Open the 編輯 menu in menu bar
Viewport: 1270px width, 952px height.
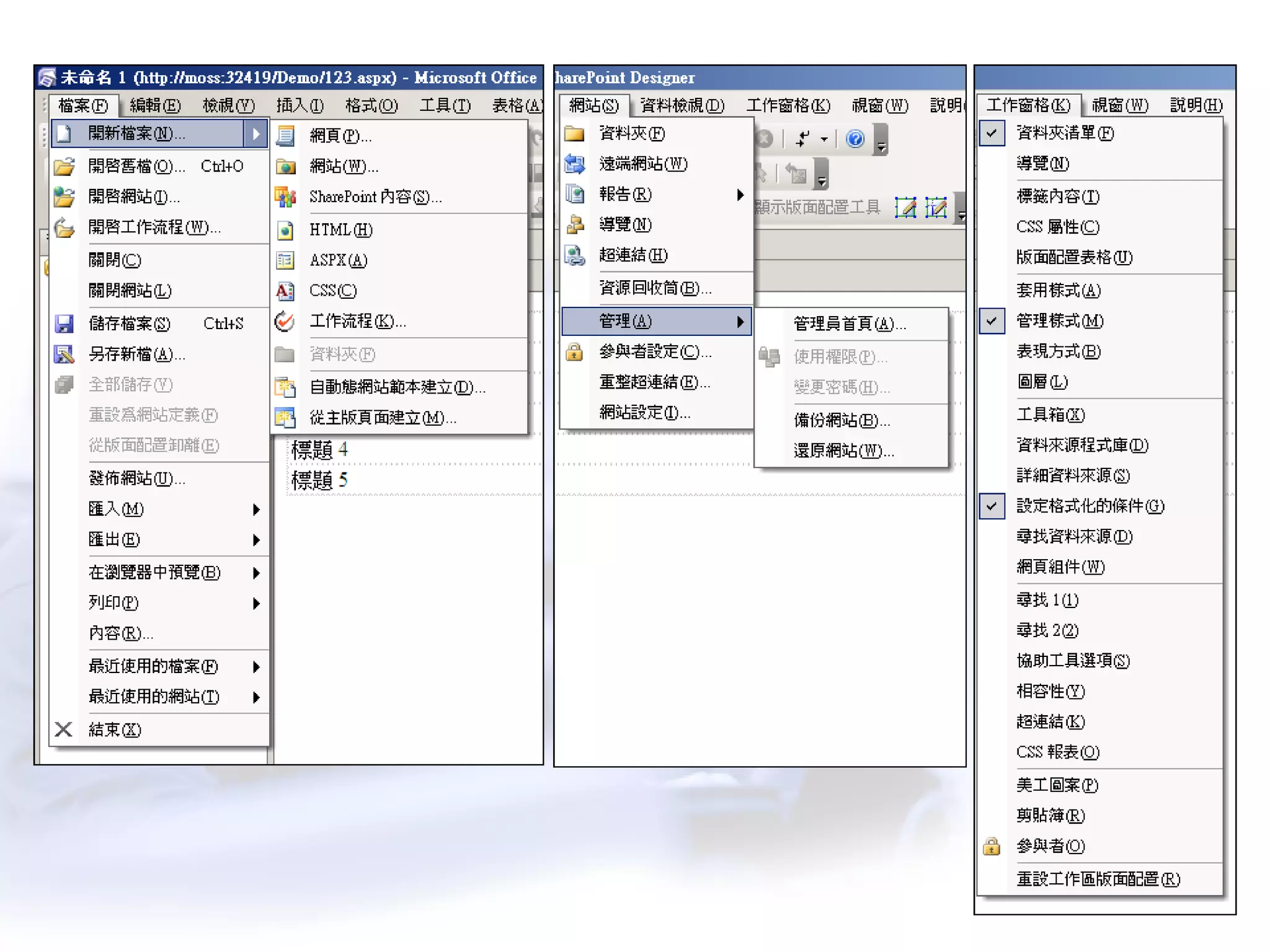(155, 105)
